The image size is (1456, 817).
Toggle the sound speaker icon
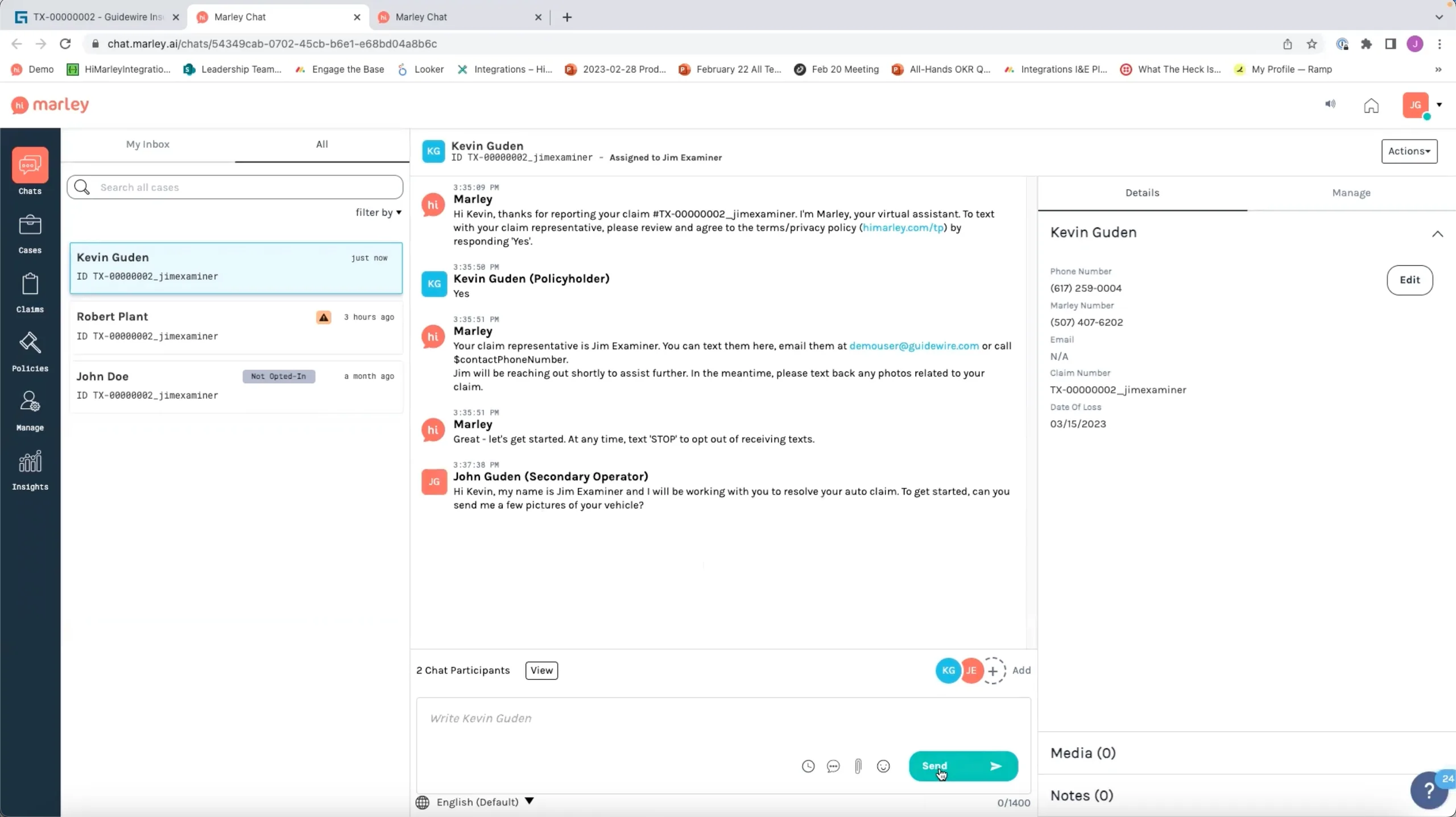[1330, 104]
